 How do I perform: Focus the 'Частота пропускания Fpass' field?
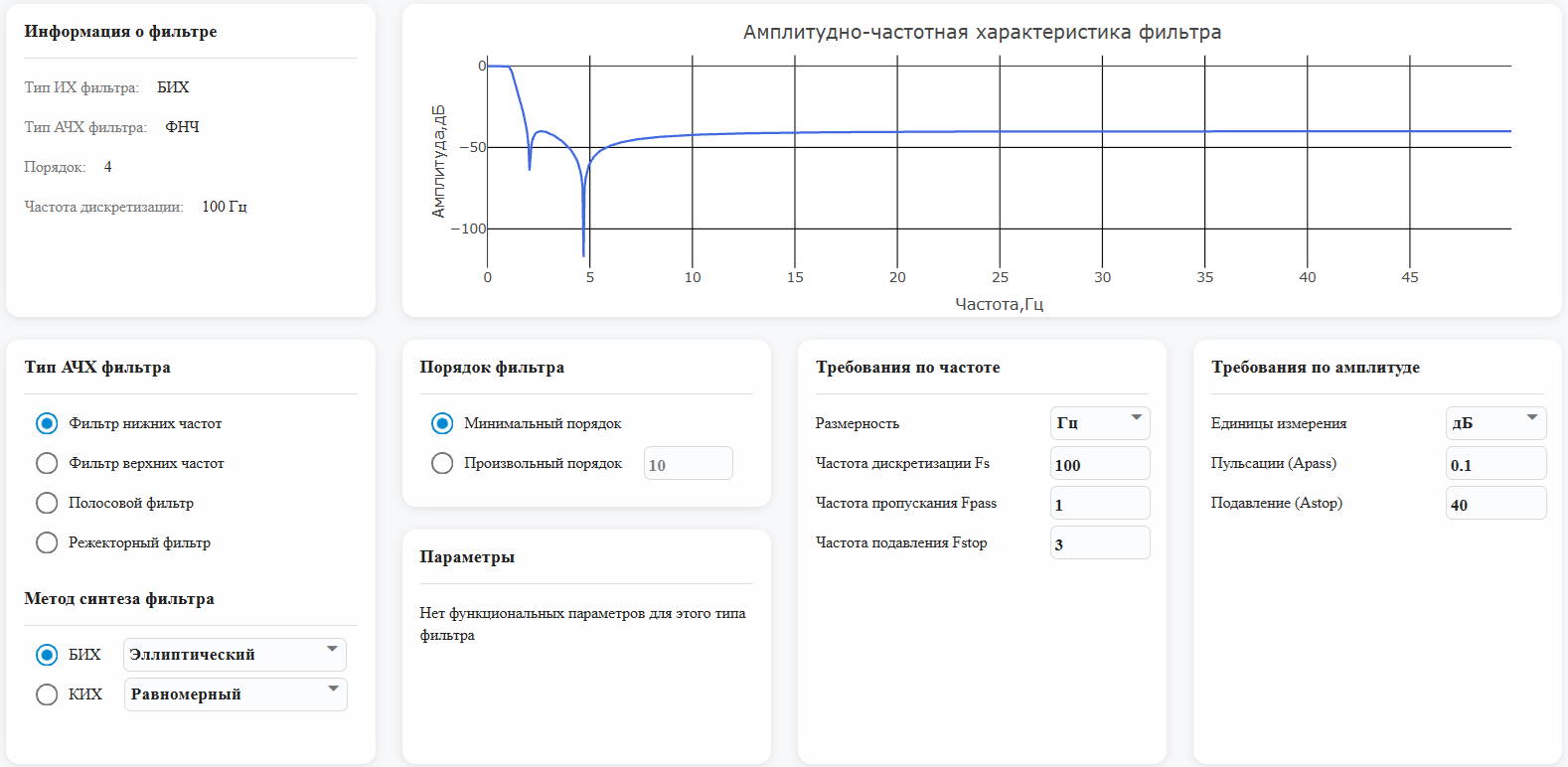[x=1099, y=504]
